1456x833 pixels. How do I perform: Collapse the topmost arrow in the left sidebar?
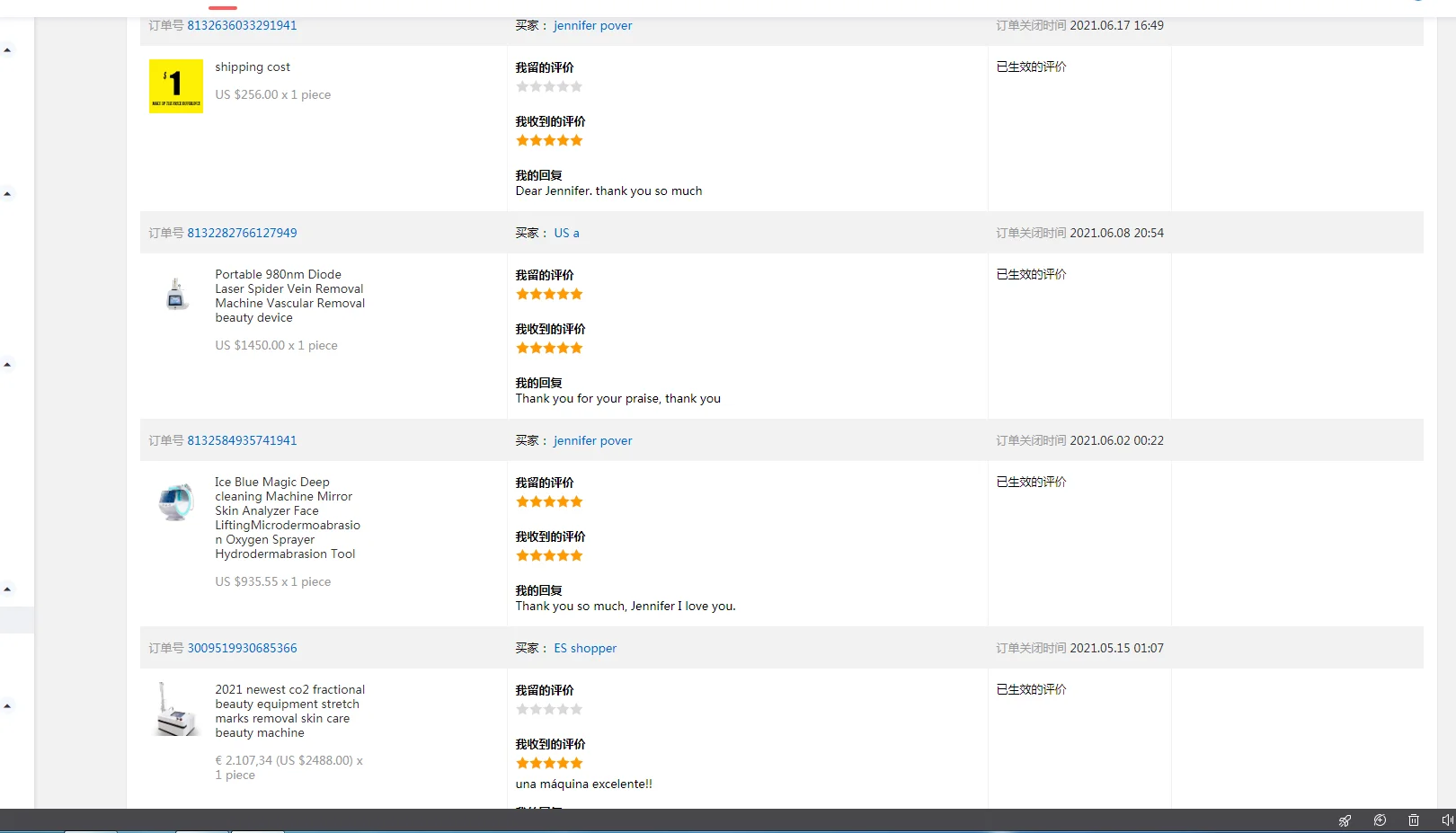[7, 50]
